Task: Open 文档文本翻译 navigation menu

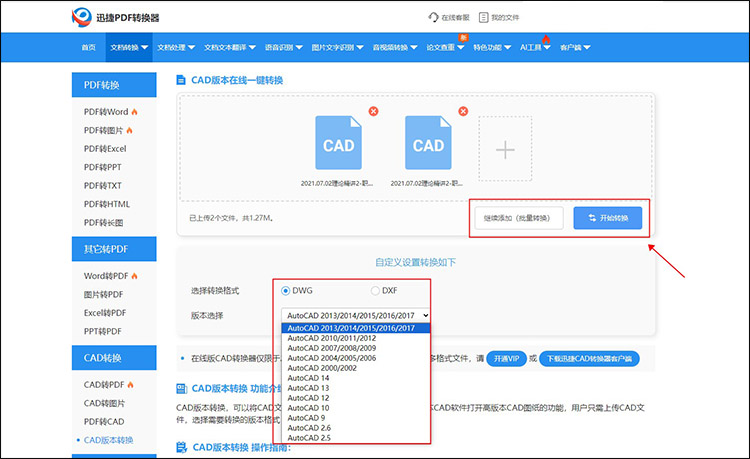Action: (230, 47)
